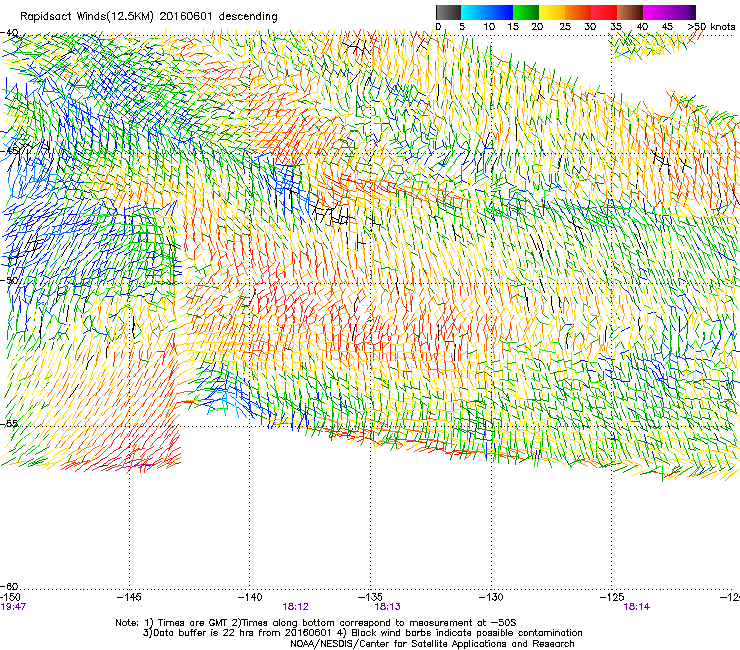Click the latitude label -50
This screenshot has width=740, height=650.
point(9,280)
